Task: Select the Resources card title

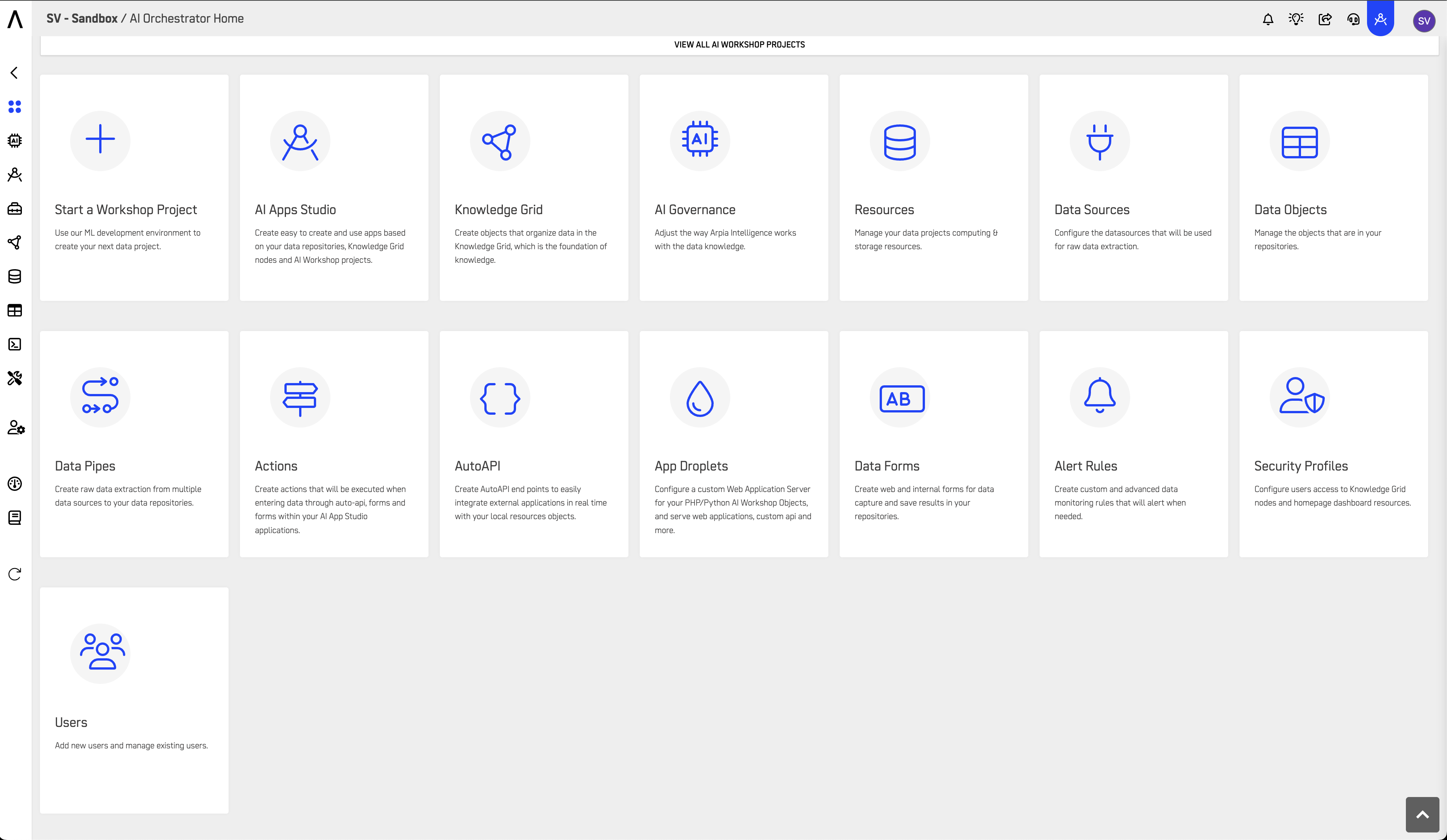Action: click(x=884, y=210)
